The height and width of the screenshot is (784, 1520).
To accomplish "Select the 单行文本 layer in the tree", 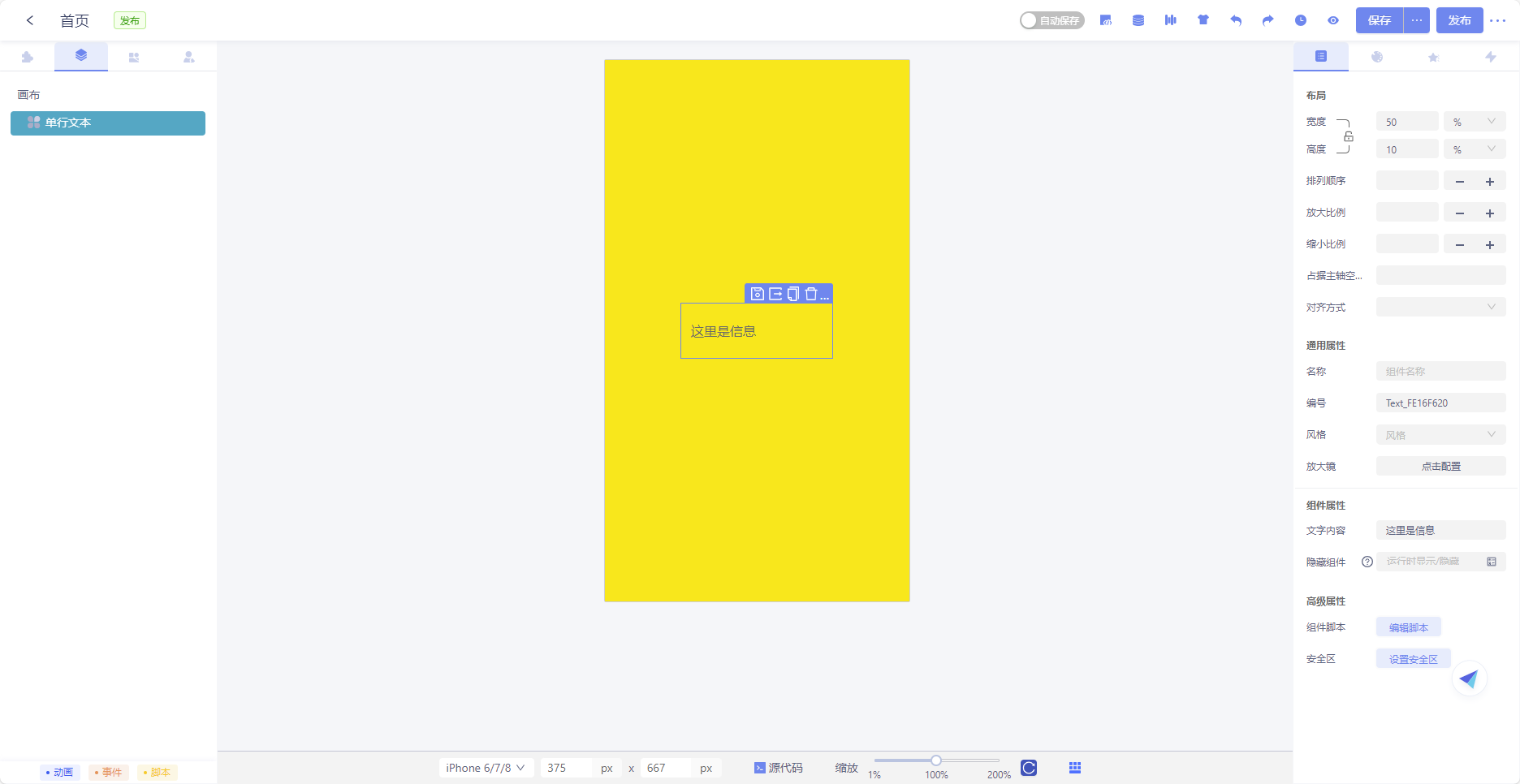I will tap(108, 123).
